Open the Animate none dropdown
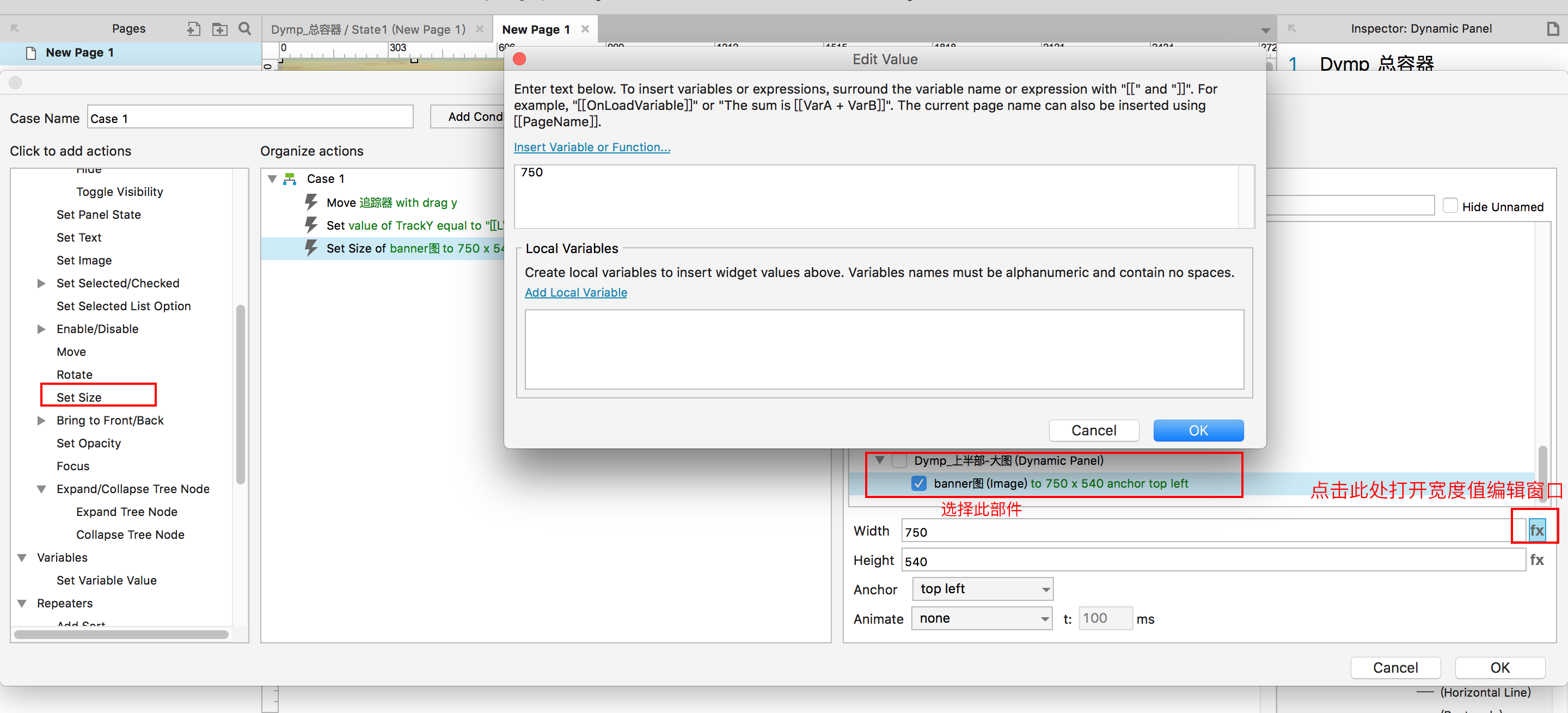 [982, 619]
